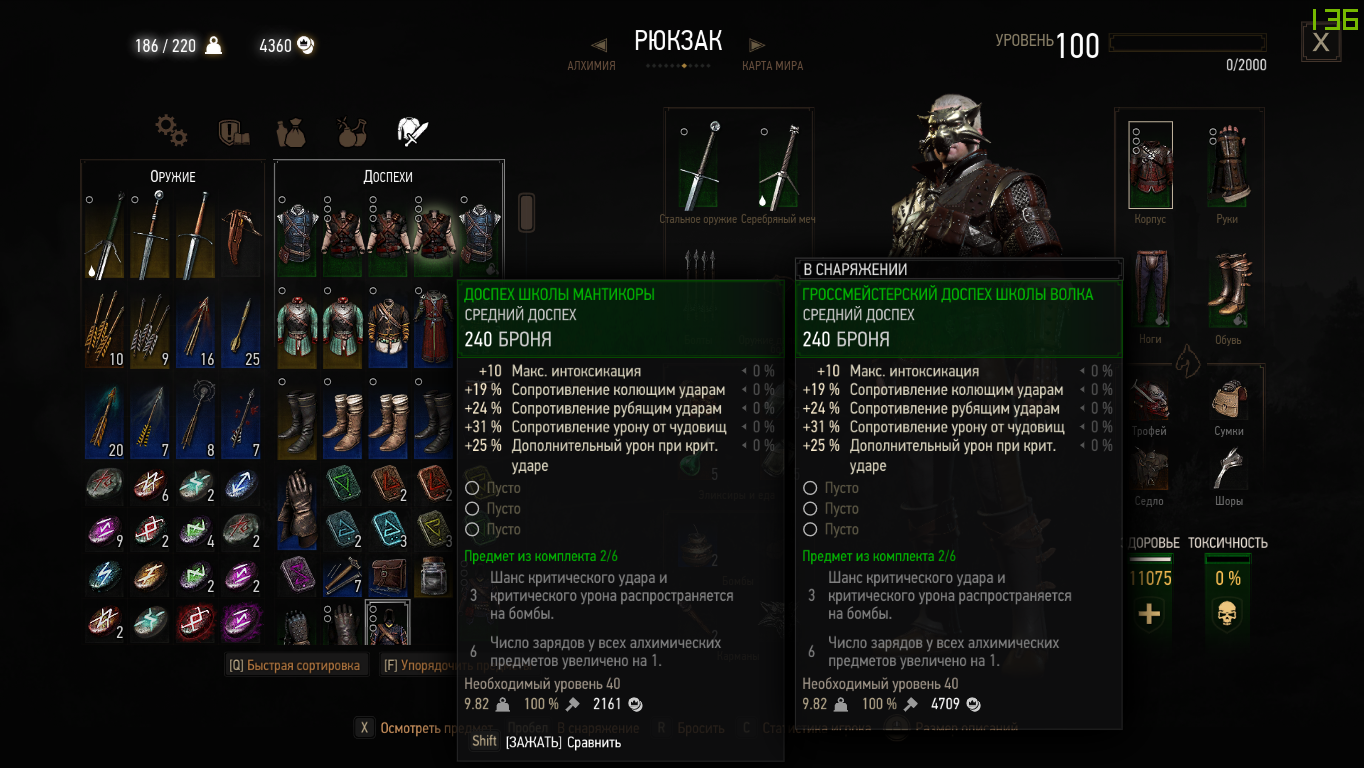
Task: Open the alchemy bombs and potions tab
Action: click(x=351, y=132)
